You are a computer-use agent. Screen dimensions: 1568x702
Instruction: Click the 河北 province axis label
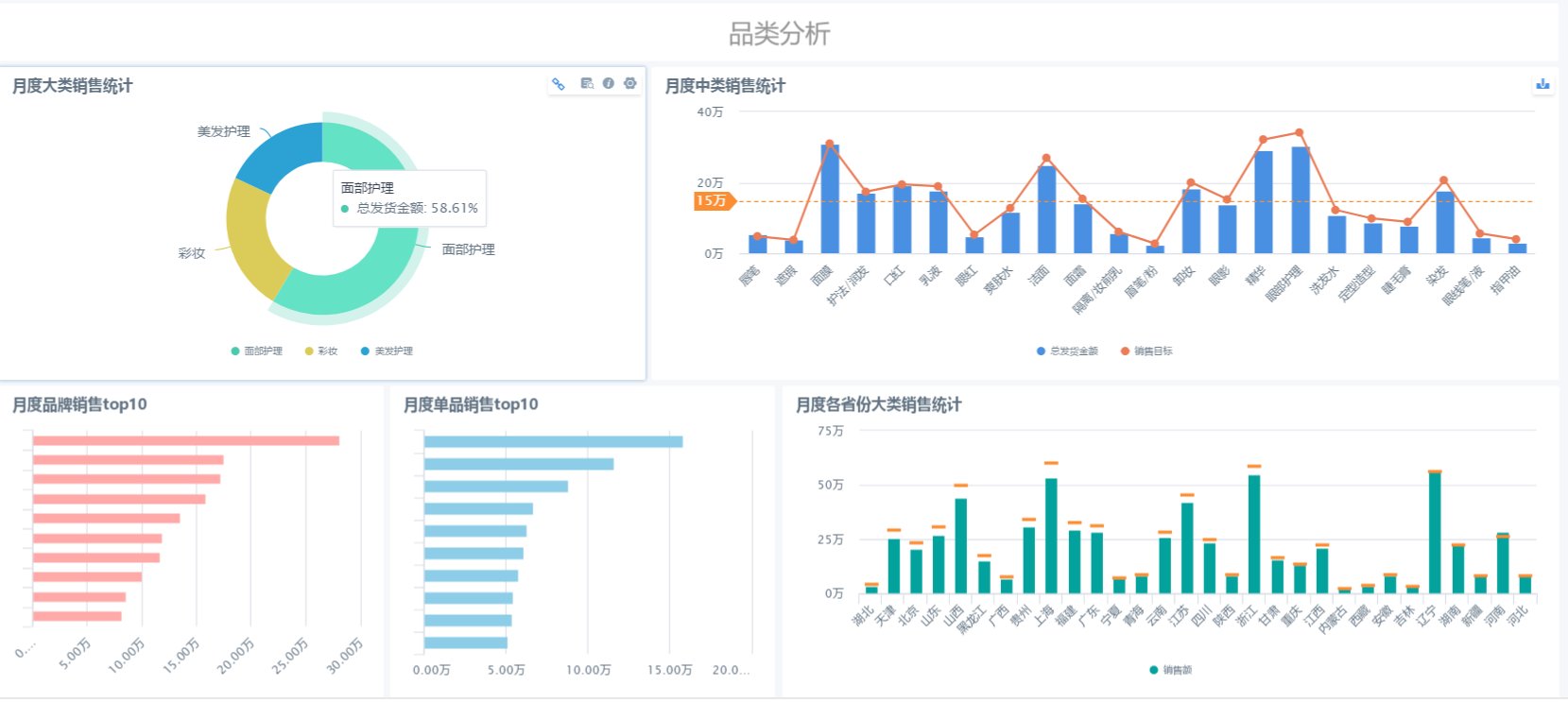(x=1518, y=616)
